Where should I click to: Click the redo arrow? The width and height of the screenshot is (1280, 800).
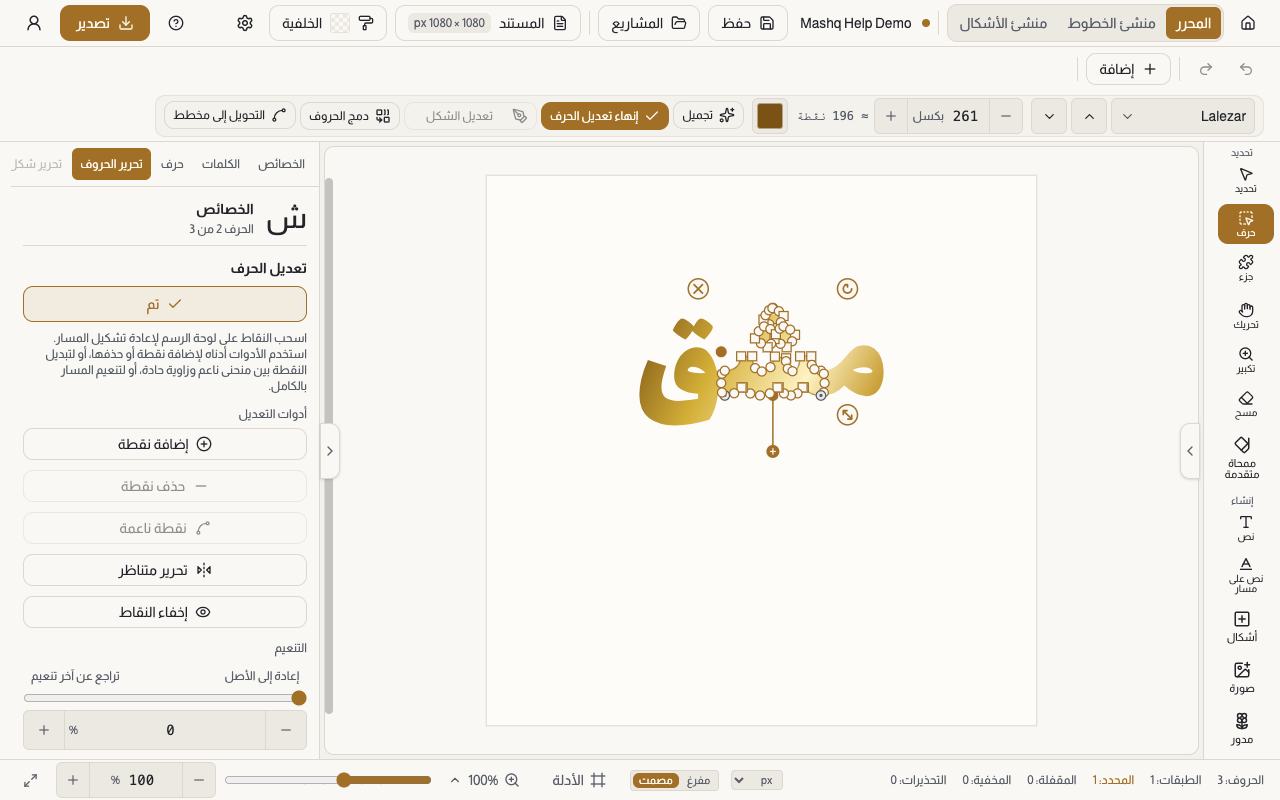point(1206,69)
